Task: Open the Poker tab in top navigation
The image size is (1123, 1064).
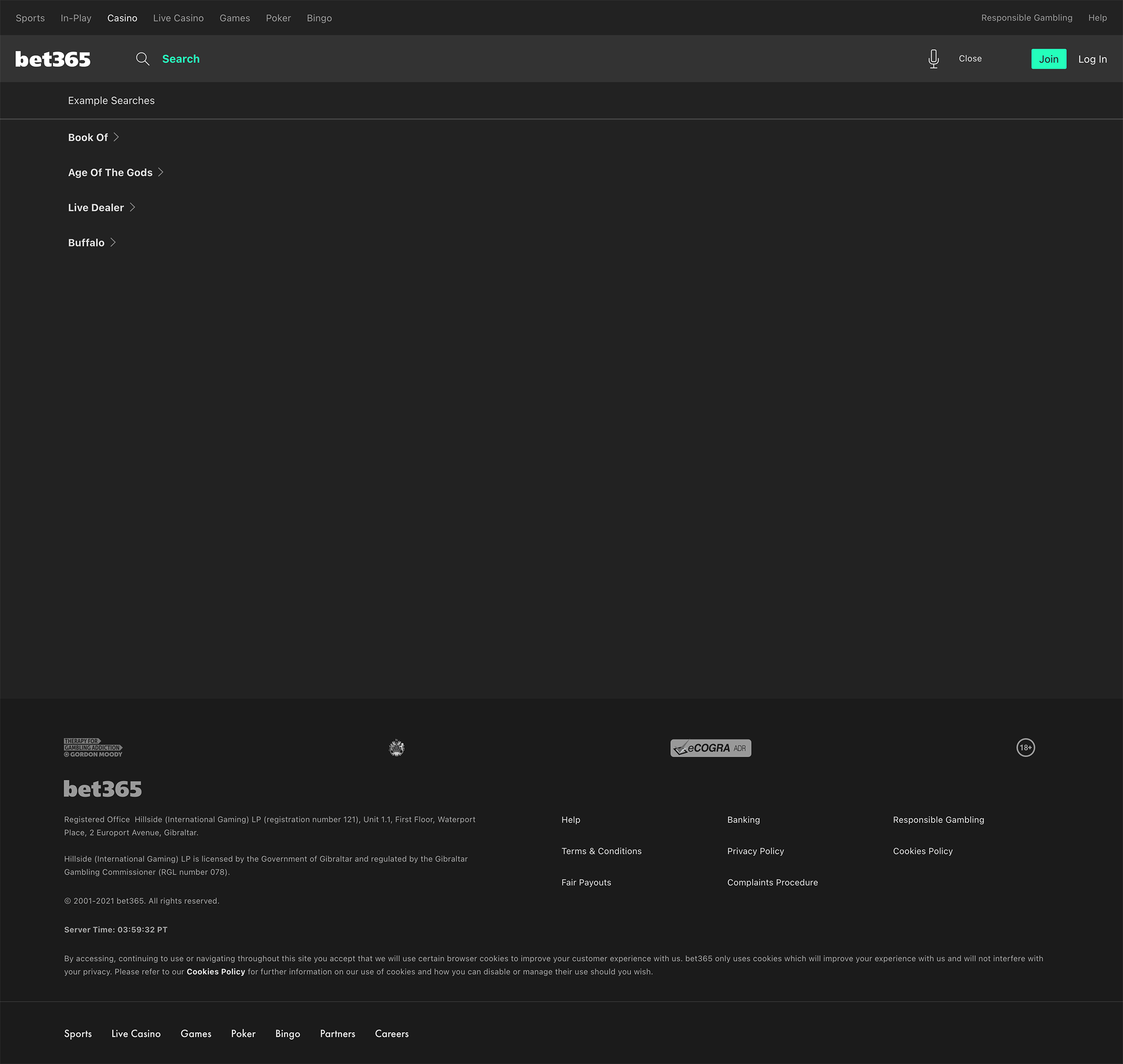Action: [x=278, y=18]
